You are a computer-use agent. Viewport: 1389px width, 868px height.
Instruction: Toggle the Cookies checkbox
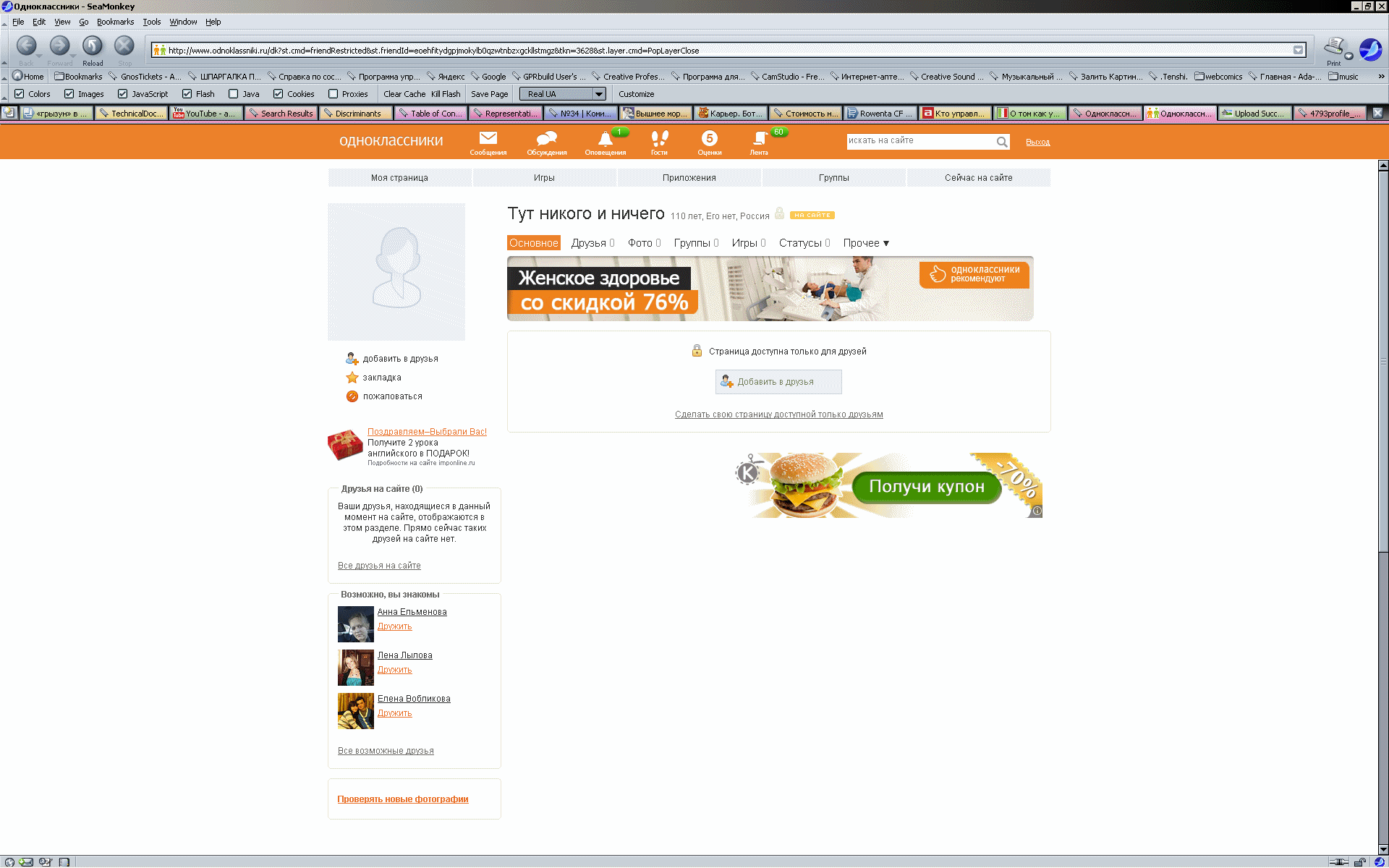coord(279,94)
